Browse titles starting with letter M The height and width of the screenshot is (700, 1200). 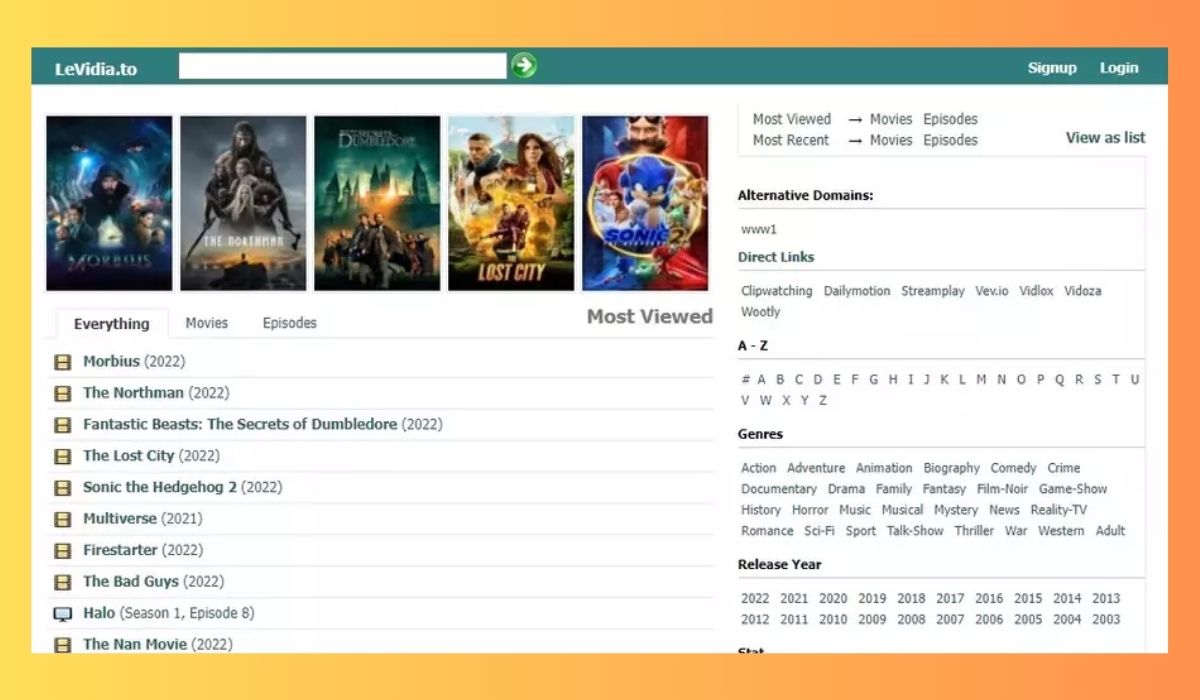(981, 380)
